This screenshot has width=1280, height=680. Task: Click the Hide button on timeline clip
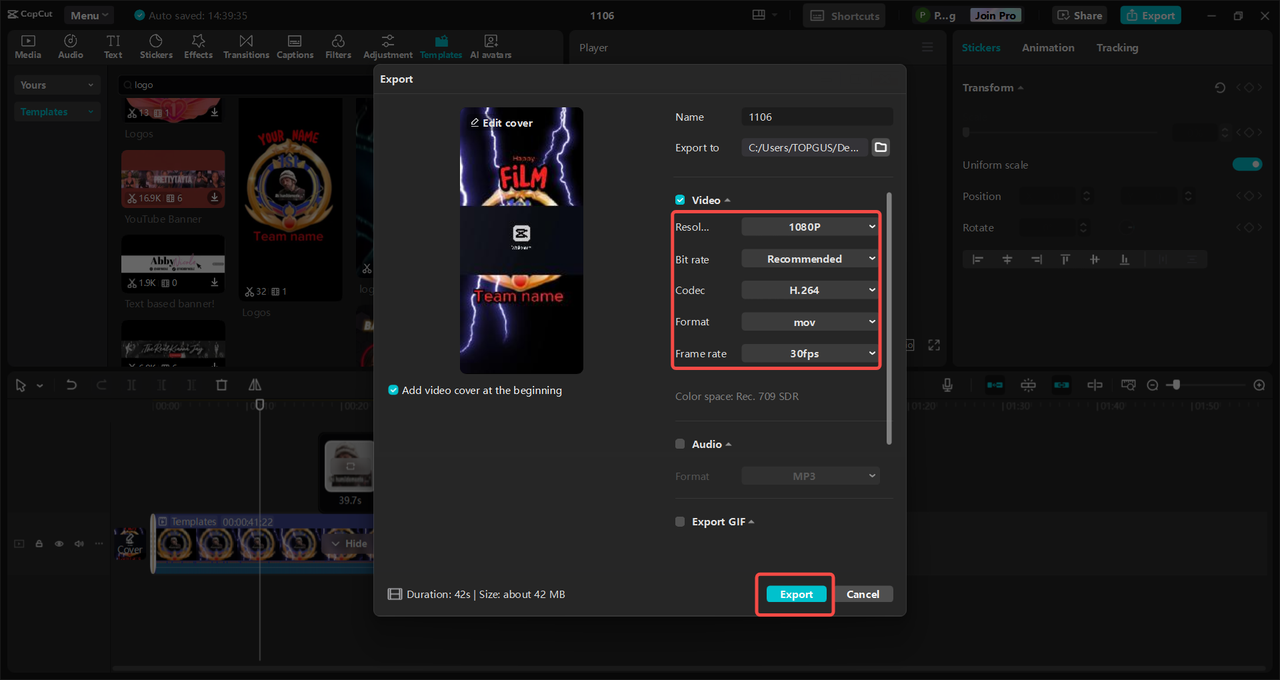(348, 544)
